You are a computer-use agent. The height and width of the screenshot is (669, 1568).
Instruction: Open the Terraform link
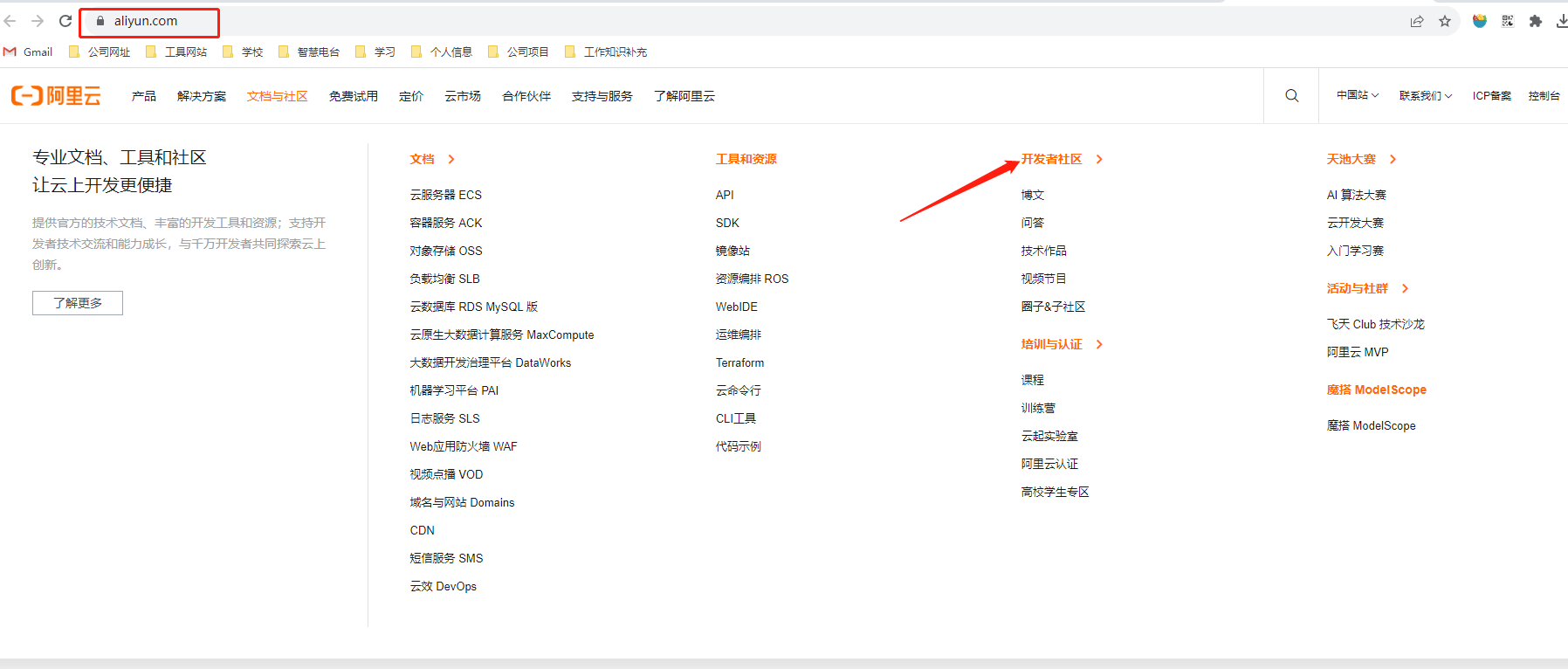point(739,362)
